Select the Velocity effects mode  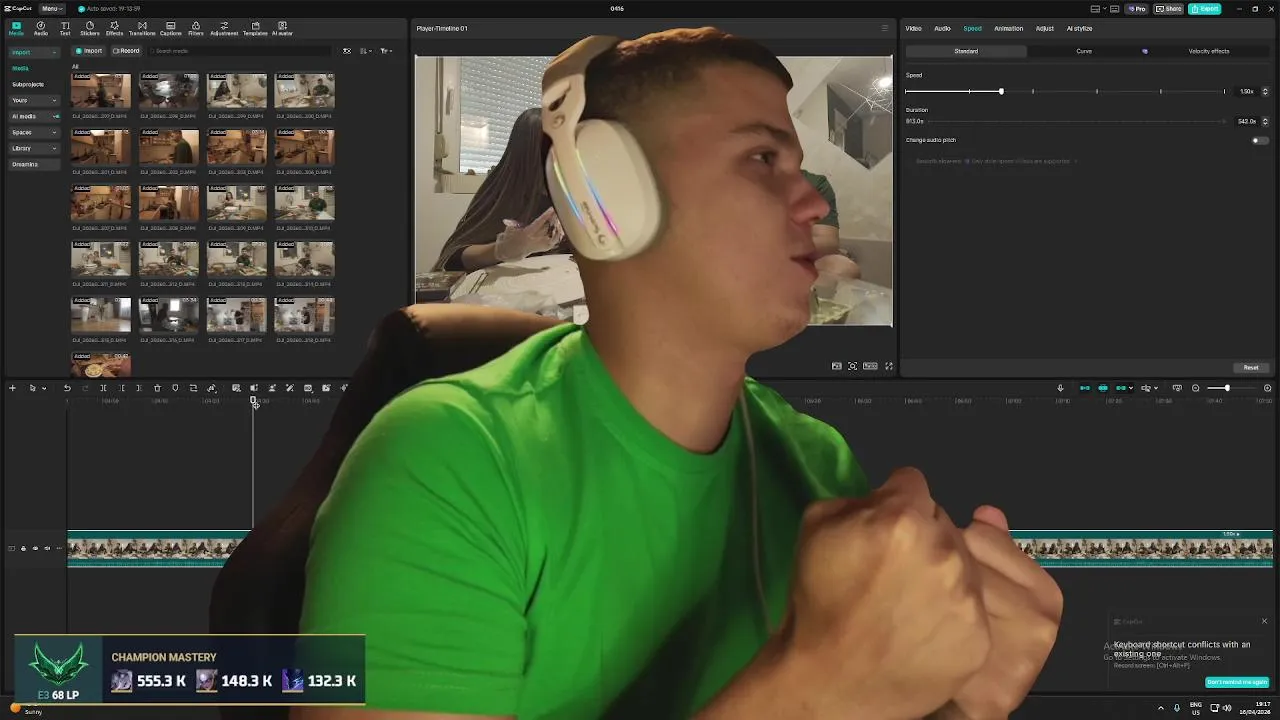pyautogui.click(x=1209, y=51)
